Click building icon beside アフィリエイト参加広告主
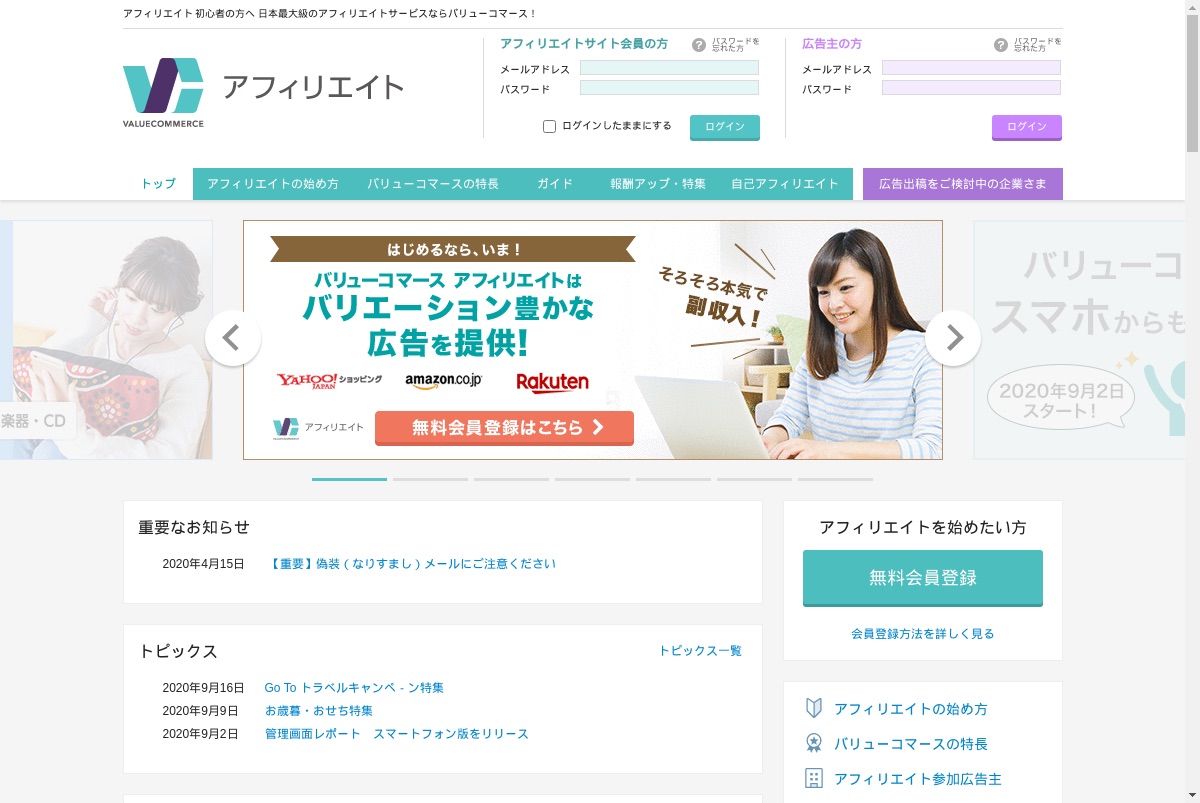This screenshot has width=1200, height=803. (x=814, y=778)
